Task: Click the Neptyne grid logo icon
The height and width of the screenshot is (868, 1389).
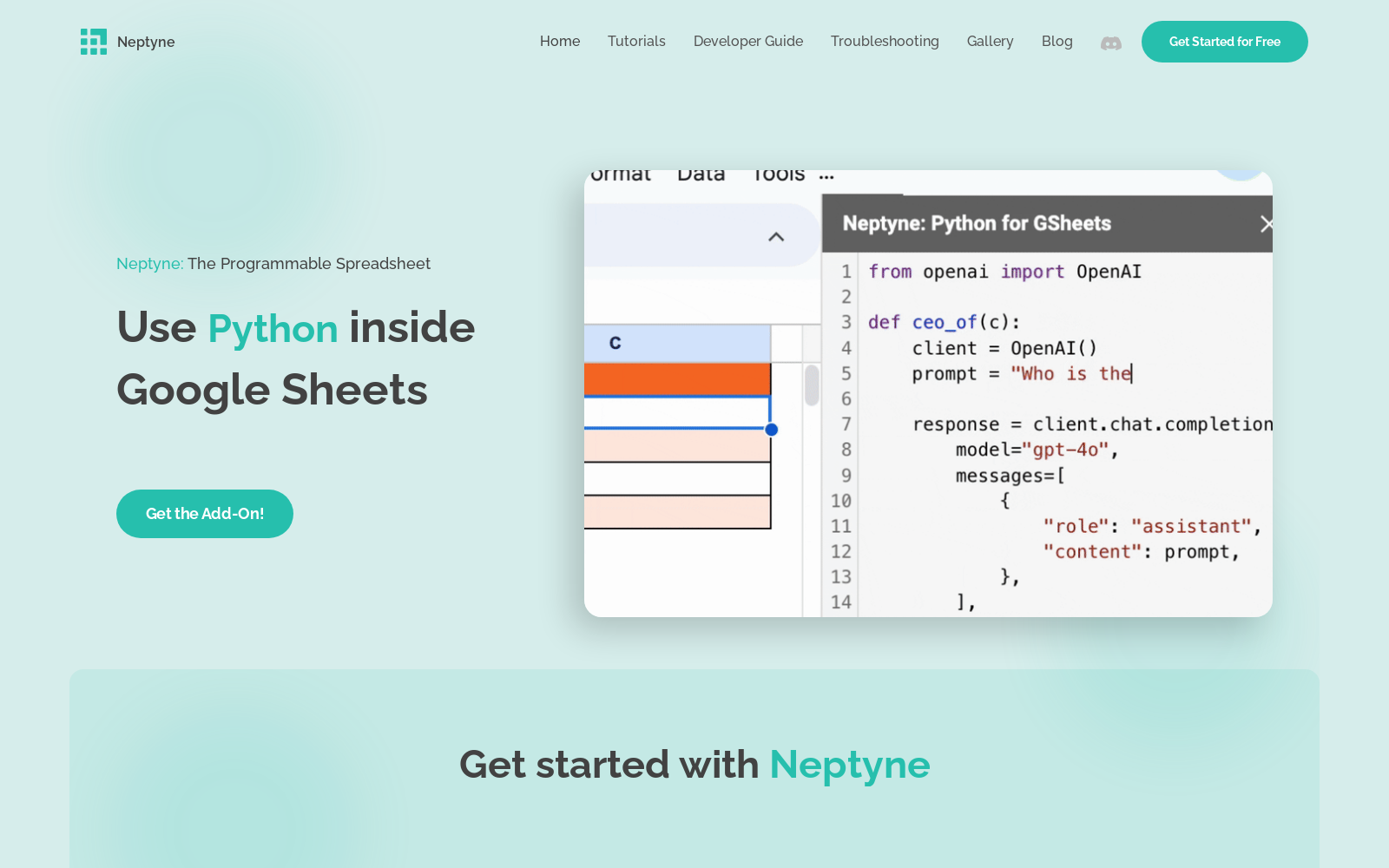Action: [x=94, y=42]
